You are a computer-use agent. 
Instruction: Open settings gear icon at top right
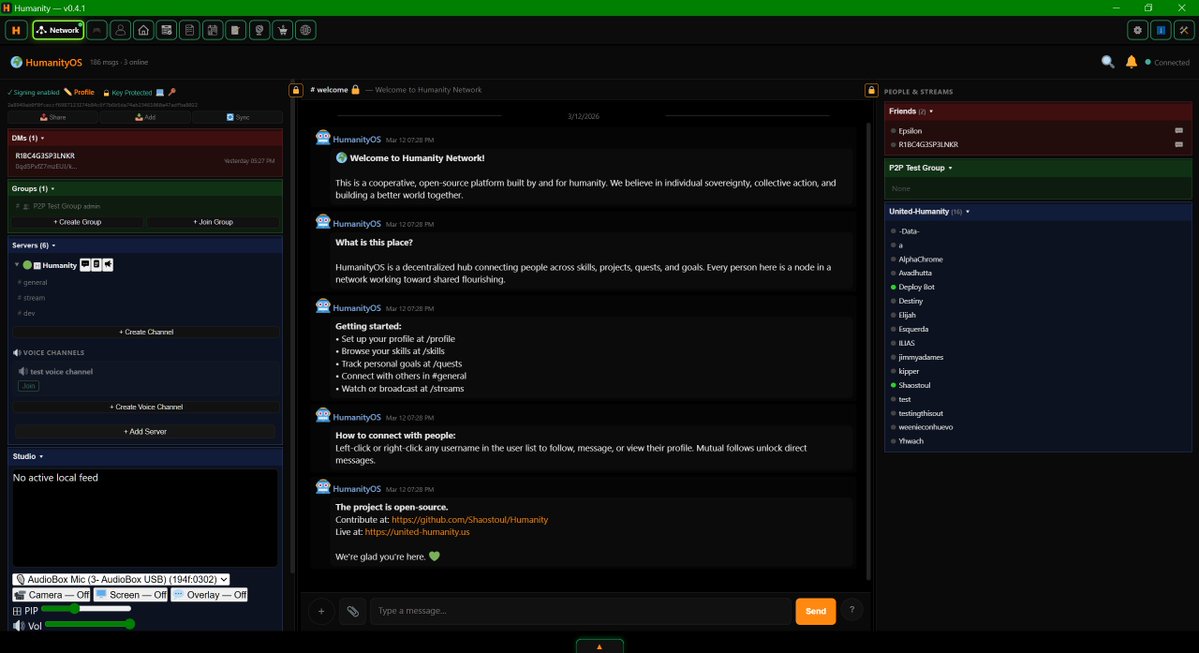(1138, 30)
